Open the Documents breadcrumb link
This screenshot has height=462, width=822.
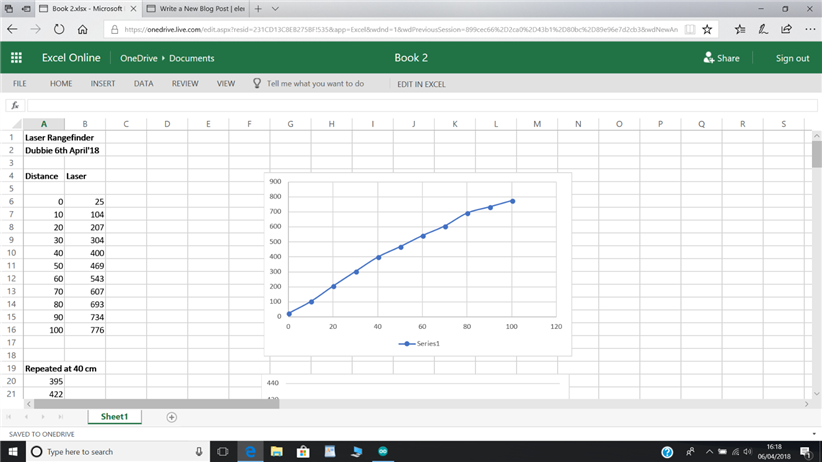pyautogui.click(x=191, y=58)
